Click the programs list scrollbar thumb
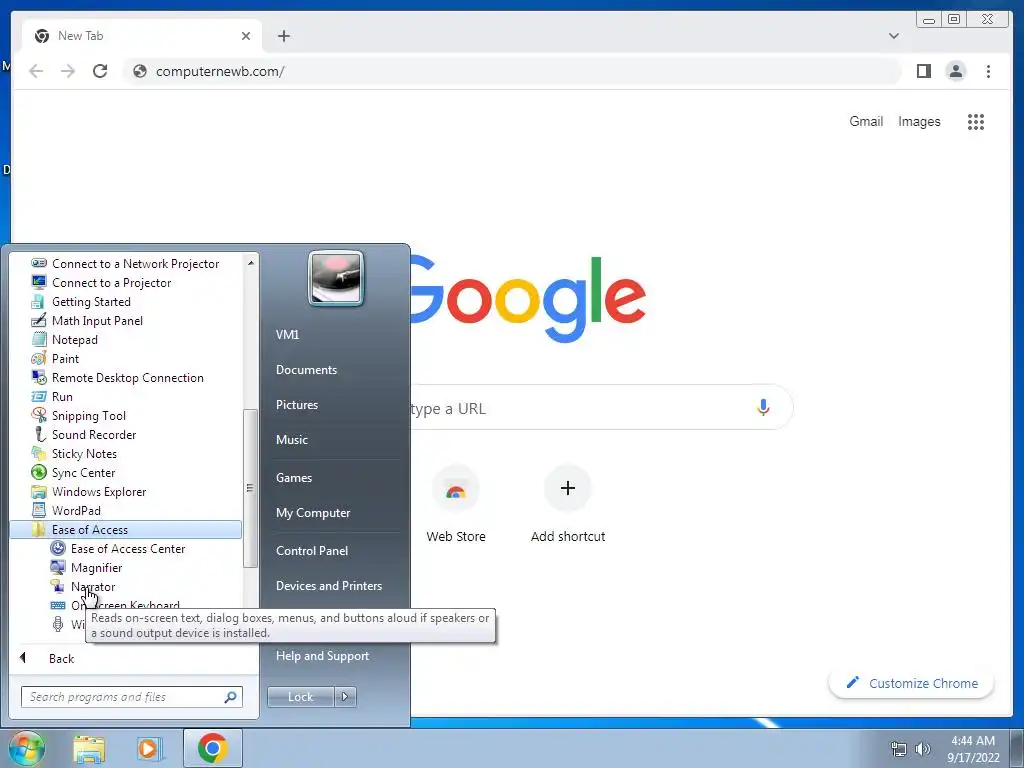This screenshot has width=1024, height=768. (x=249, y=488)
